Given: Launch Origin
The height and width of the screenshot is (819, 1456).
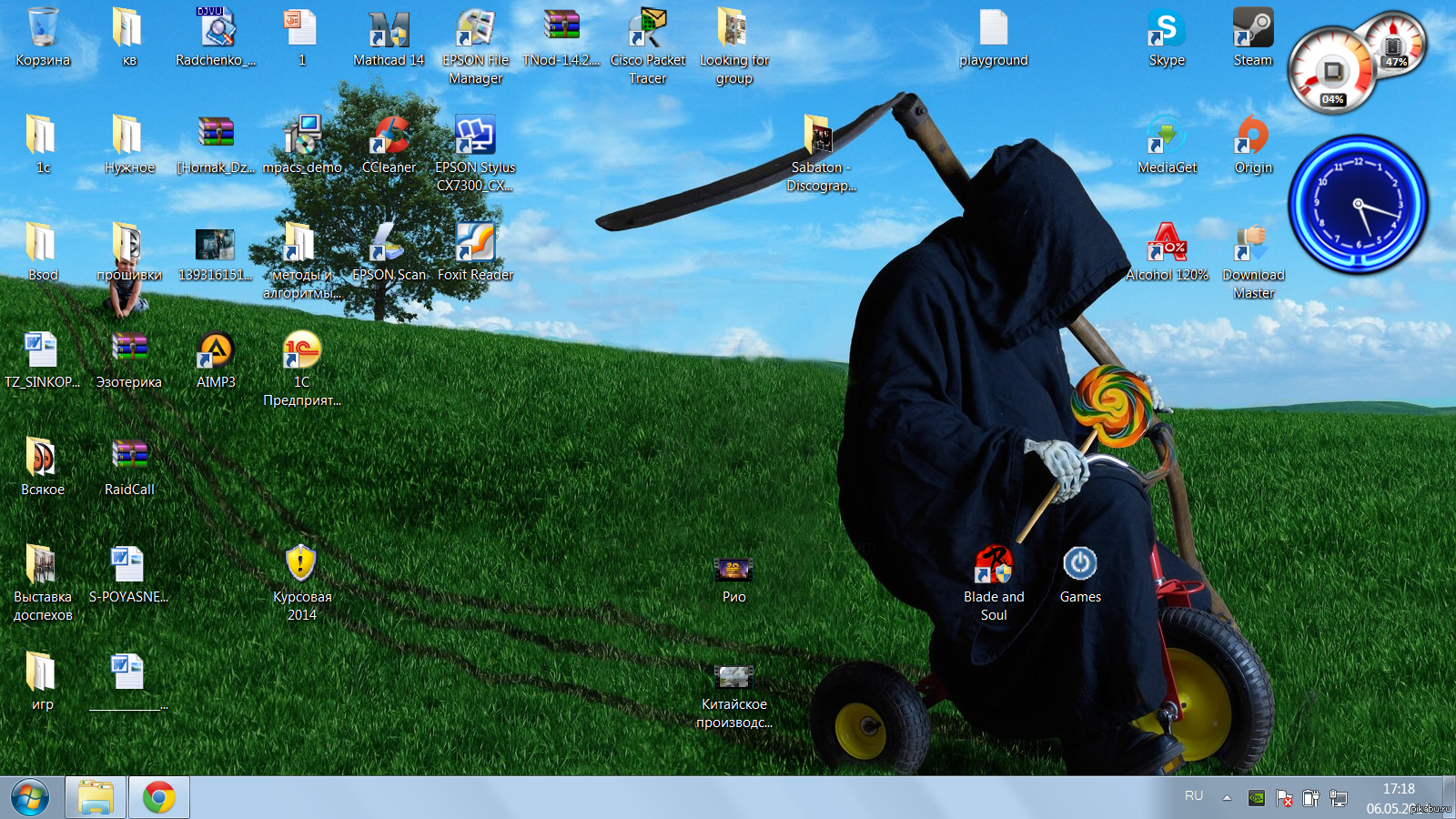Looking at the screenshot, I should tap(1253, 146).
